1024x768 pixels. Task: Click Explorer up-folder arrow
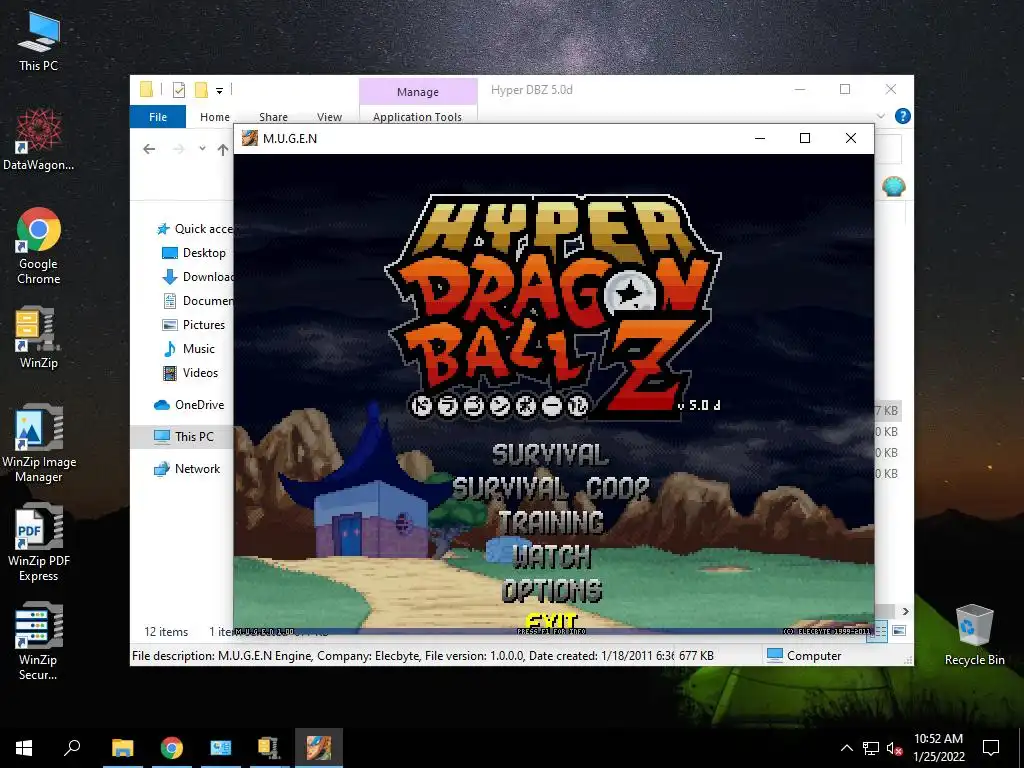tap(223, 150)
